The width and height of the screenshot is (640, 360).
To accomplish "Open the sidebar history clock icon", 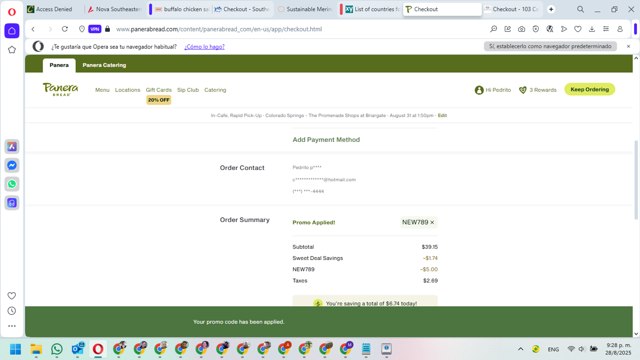I will point(12,311).
